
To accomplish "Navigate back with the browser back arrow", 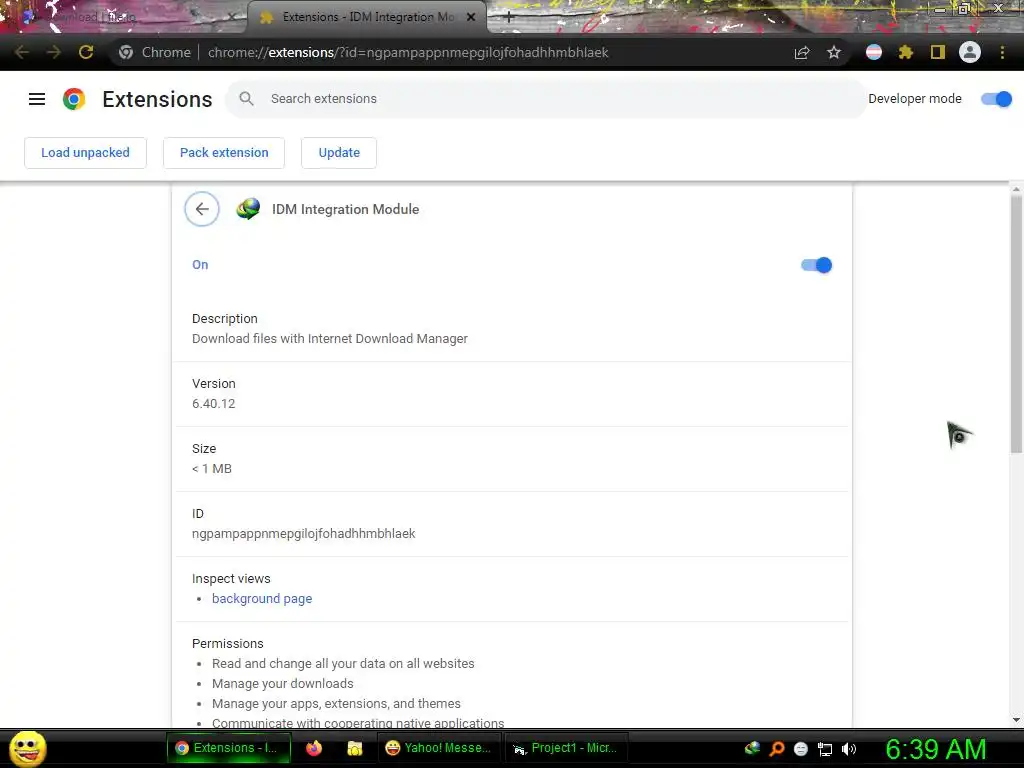I will [x=22, y=52].
